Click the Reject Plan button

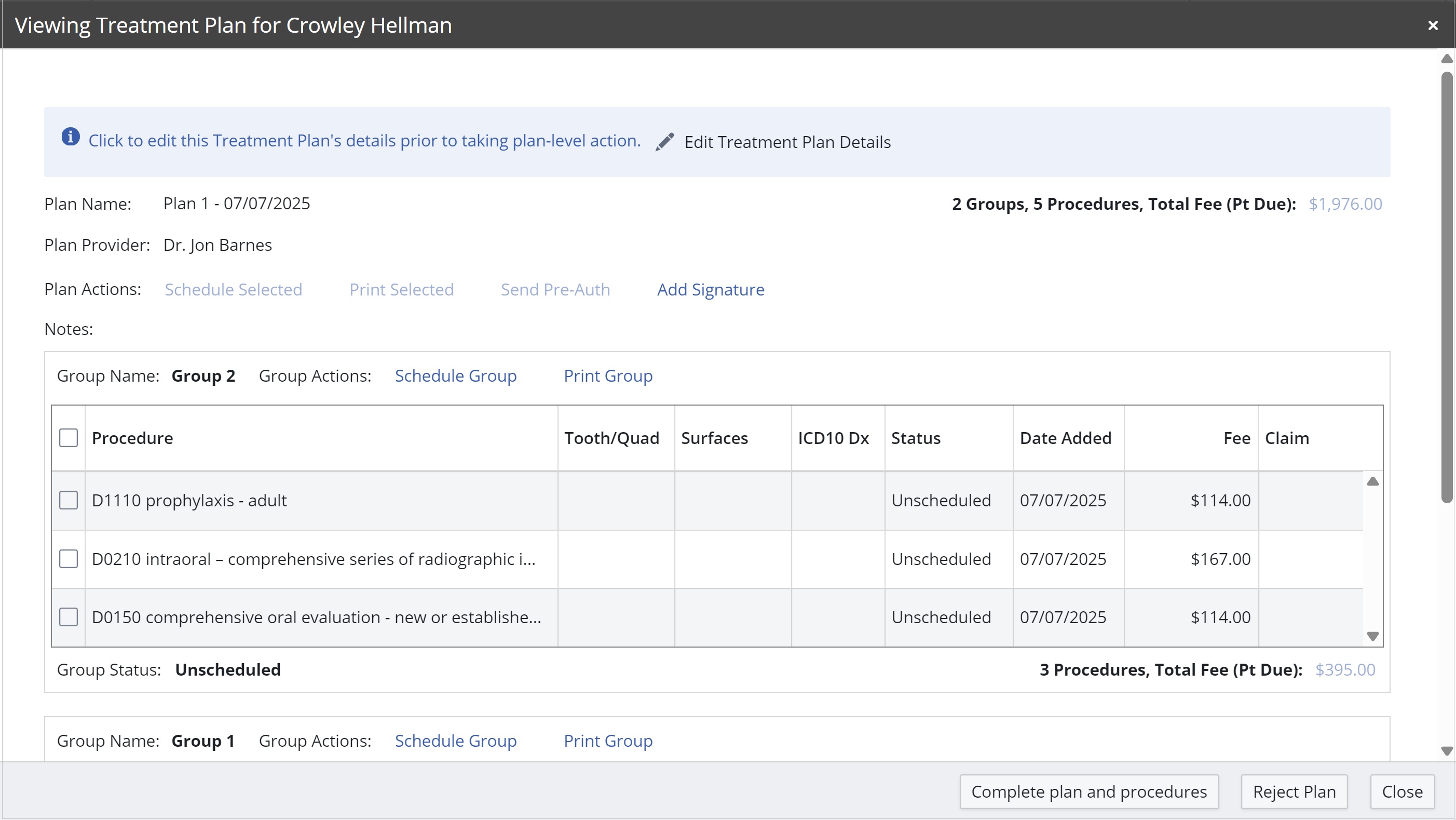coord(1295,792)
